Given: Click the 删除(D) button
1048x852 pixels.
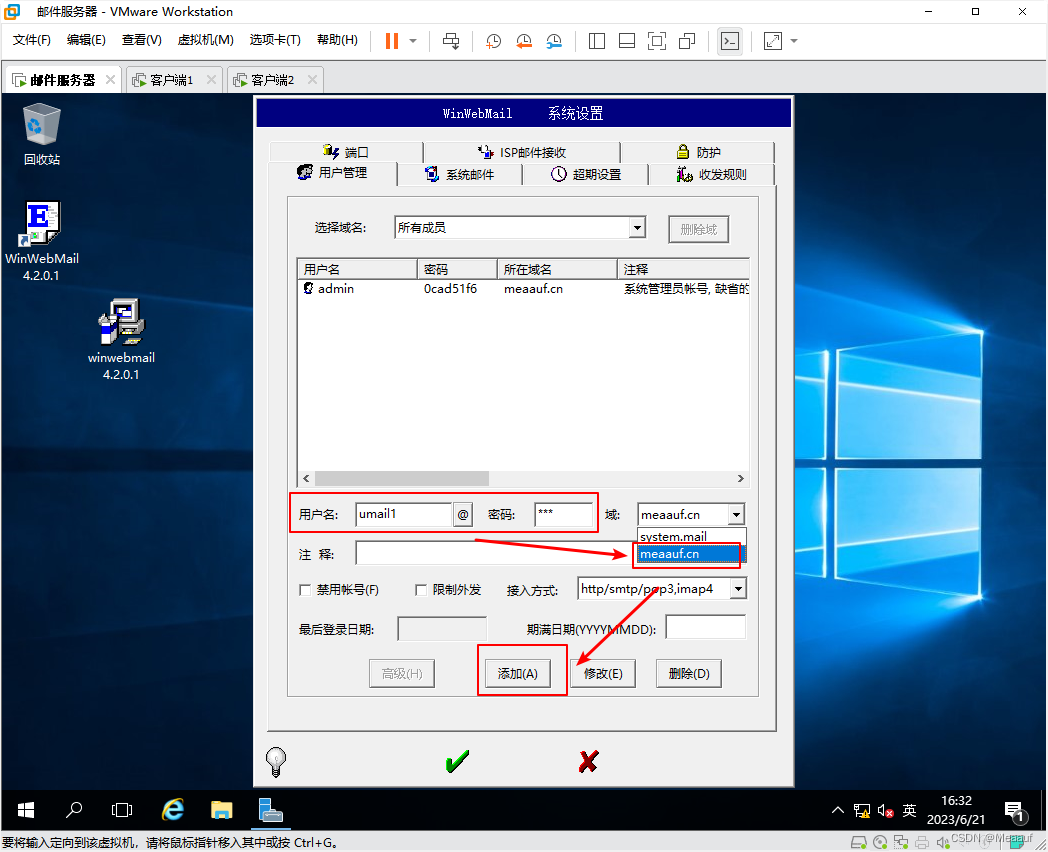Looking at the screenshot, I should click(x=689, y=674).
